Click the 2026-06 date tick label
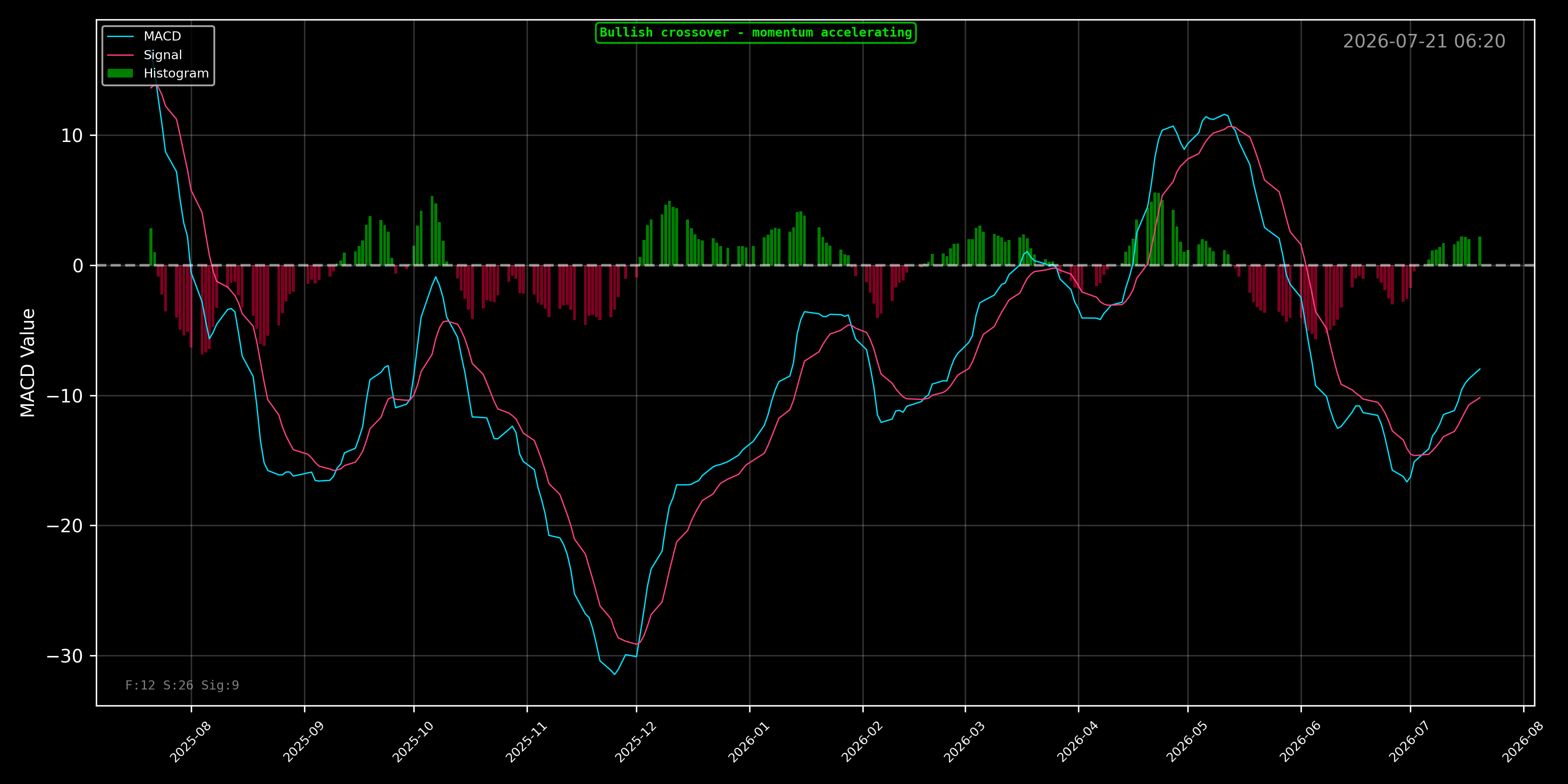The width and height of the screenshot is (1568, 784). click(1300, 741)
